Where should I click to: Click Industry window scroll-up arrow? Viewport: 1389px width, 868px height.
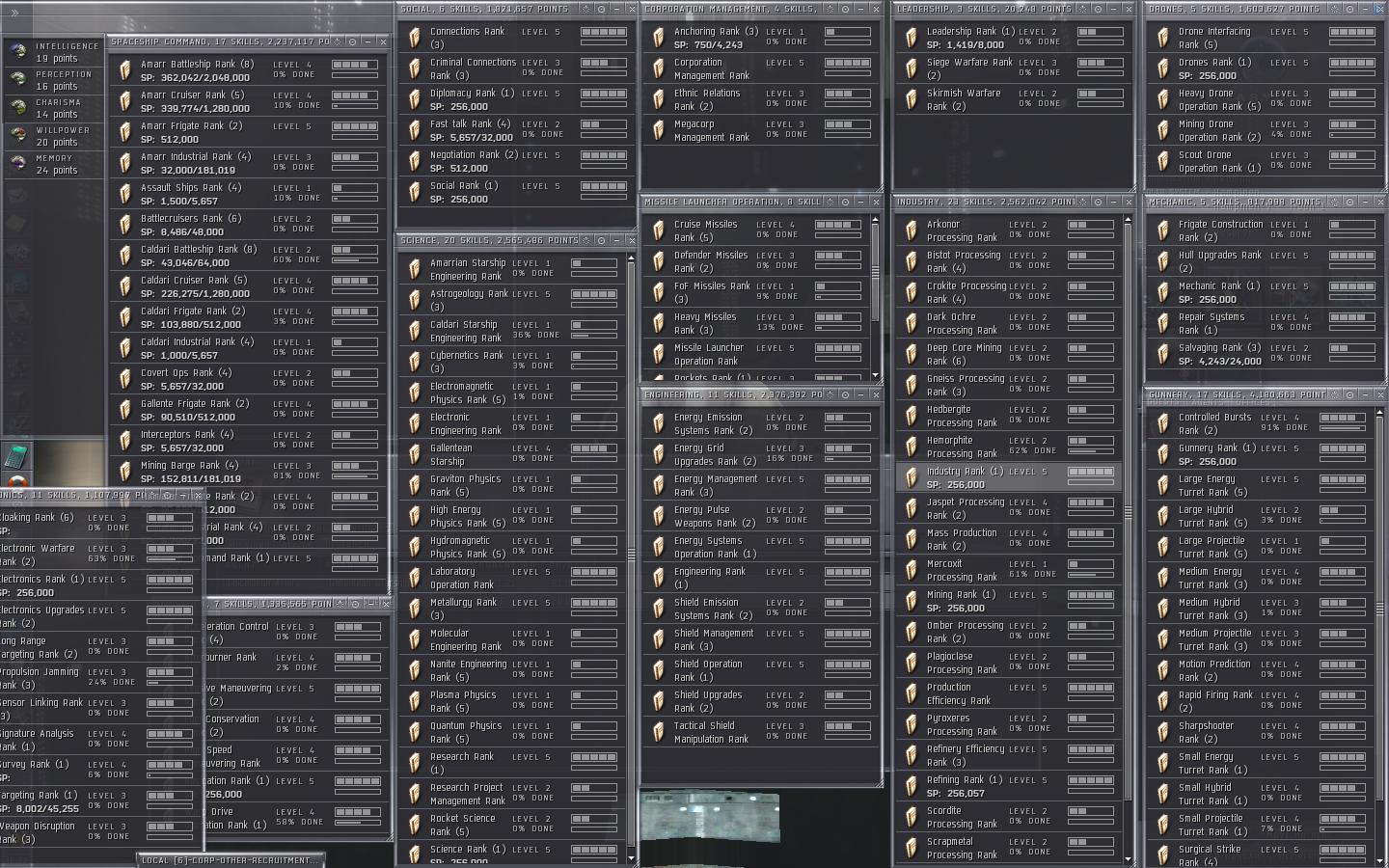pos(1128,220)
